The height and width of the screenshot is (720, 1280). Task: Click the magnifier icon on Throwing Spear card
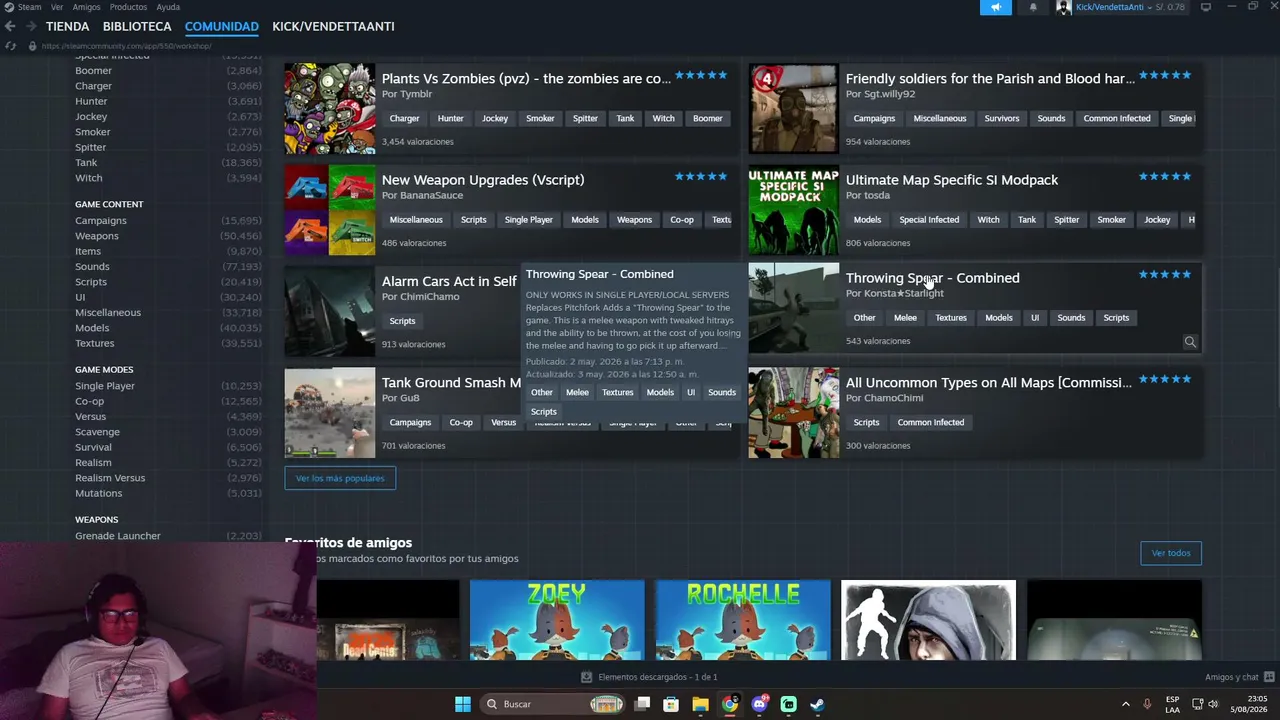1190,342
